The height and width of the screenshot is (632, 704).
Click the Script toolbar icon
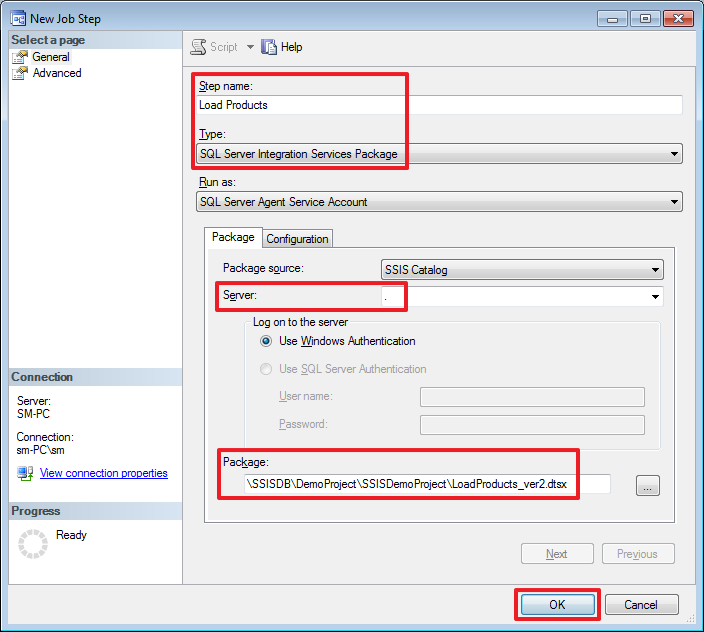tap(198, 47)
